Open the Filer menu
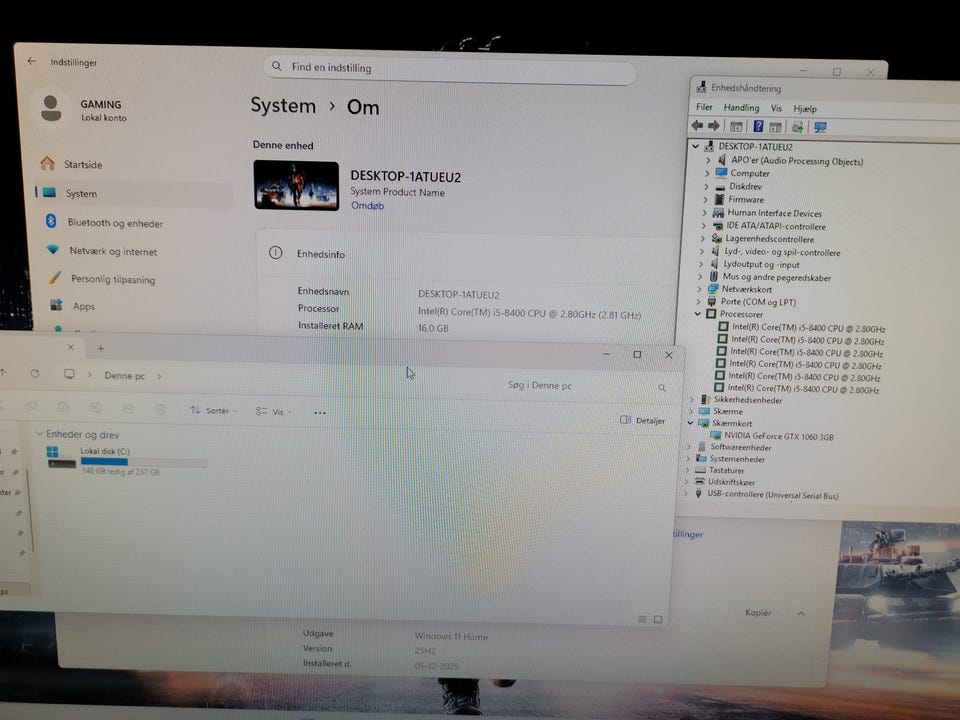The image size is (960, 720). 704,107
